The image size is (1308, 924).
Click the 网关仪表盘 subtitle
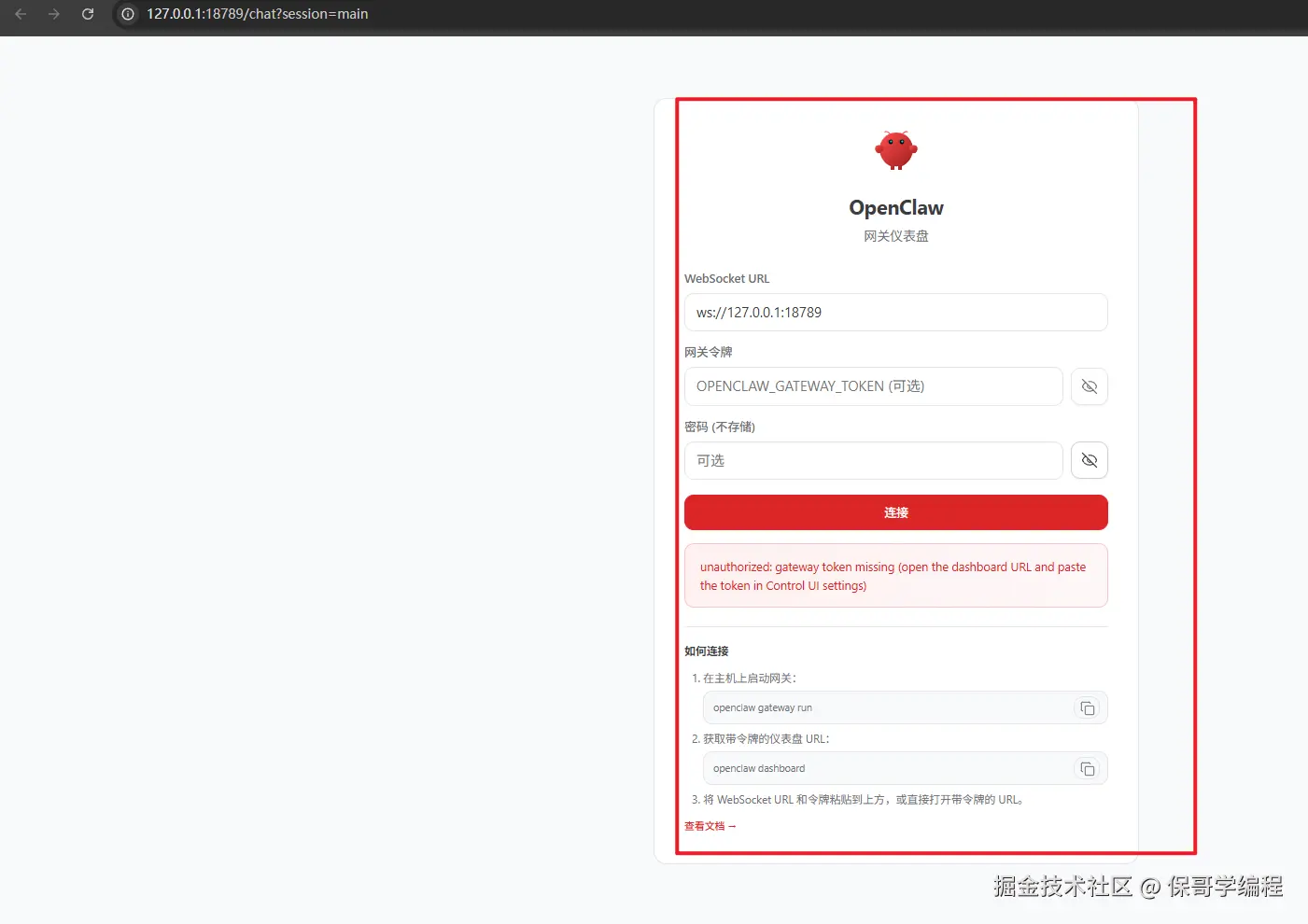[x=895, y=236]
